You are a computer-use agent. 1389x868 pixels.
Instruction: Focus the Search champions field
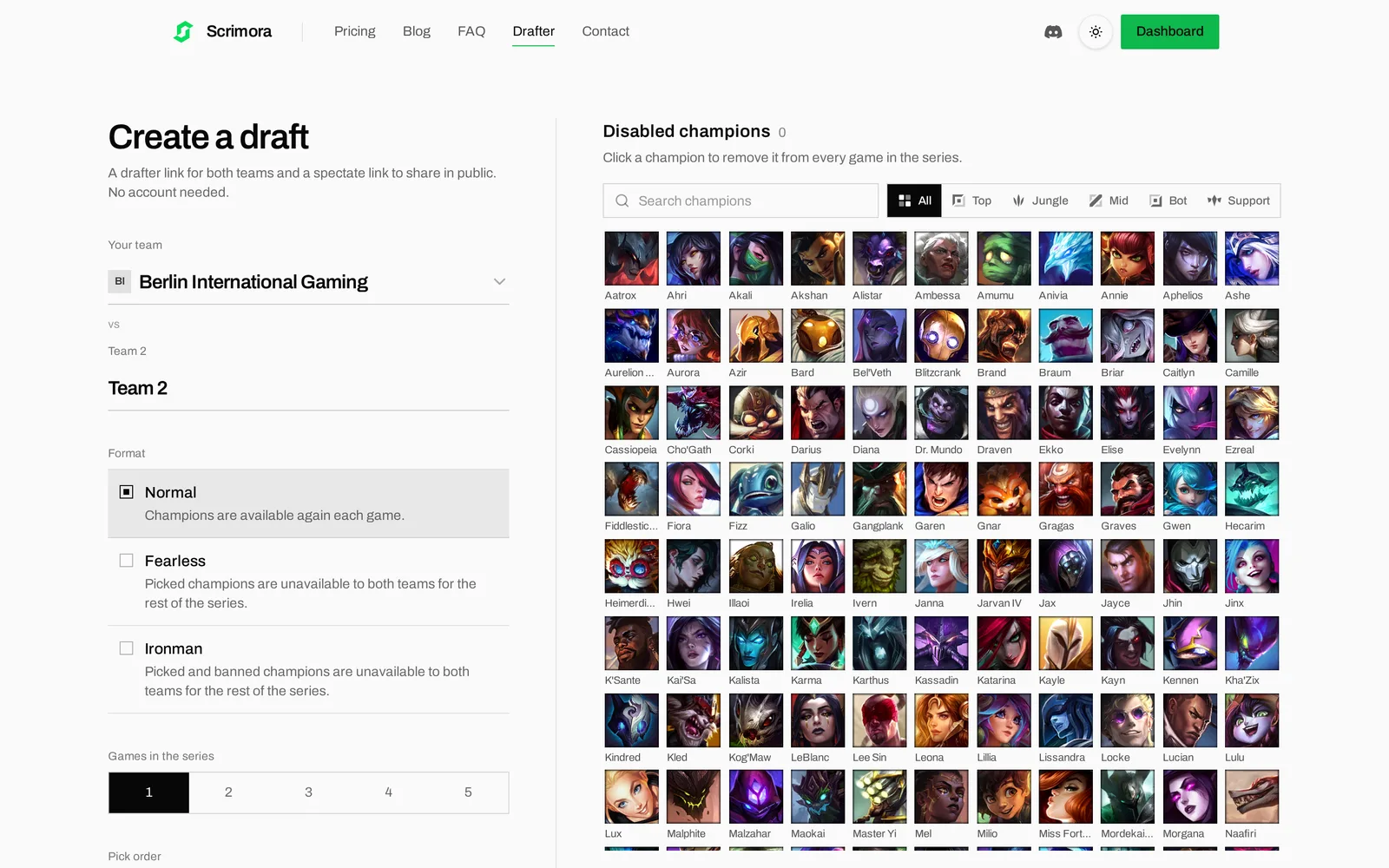point(741,201)
